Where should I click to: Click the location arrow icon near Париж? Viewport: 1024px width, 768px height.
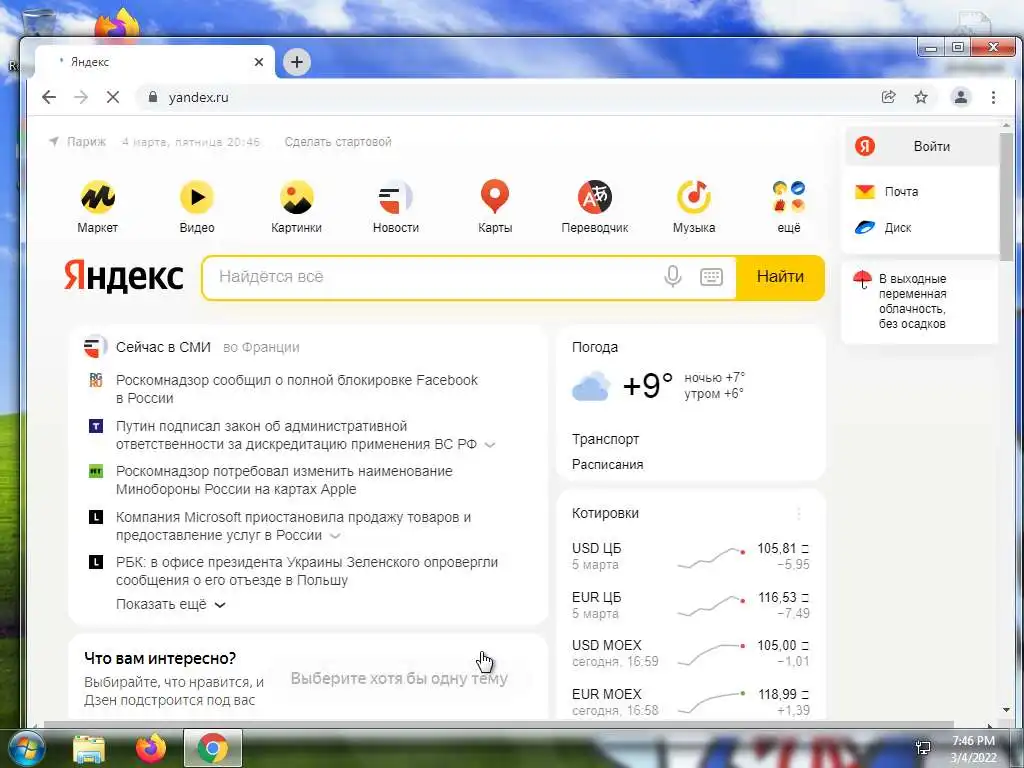(x=54, y=141)
